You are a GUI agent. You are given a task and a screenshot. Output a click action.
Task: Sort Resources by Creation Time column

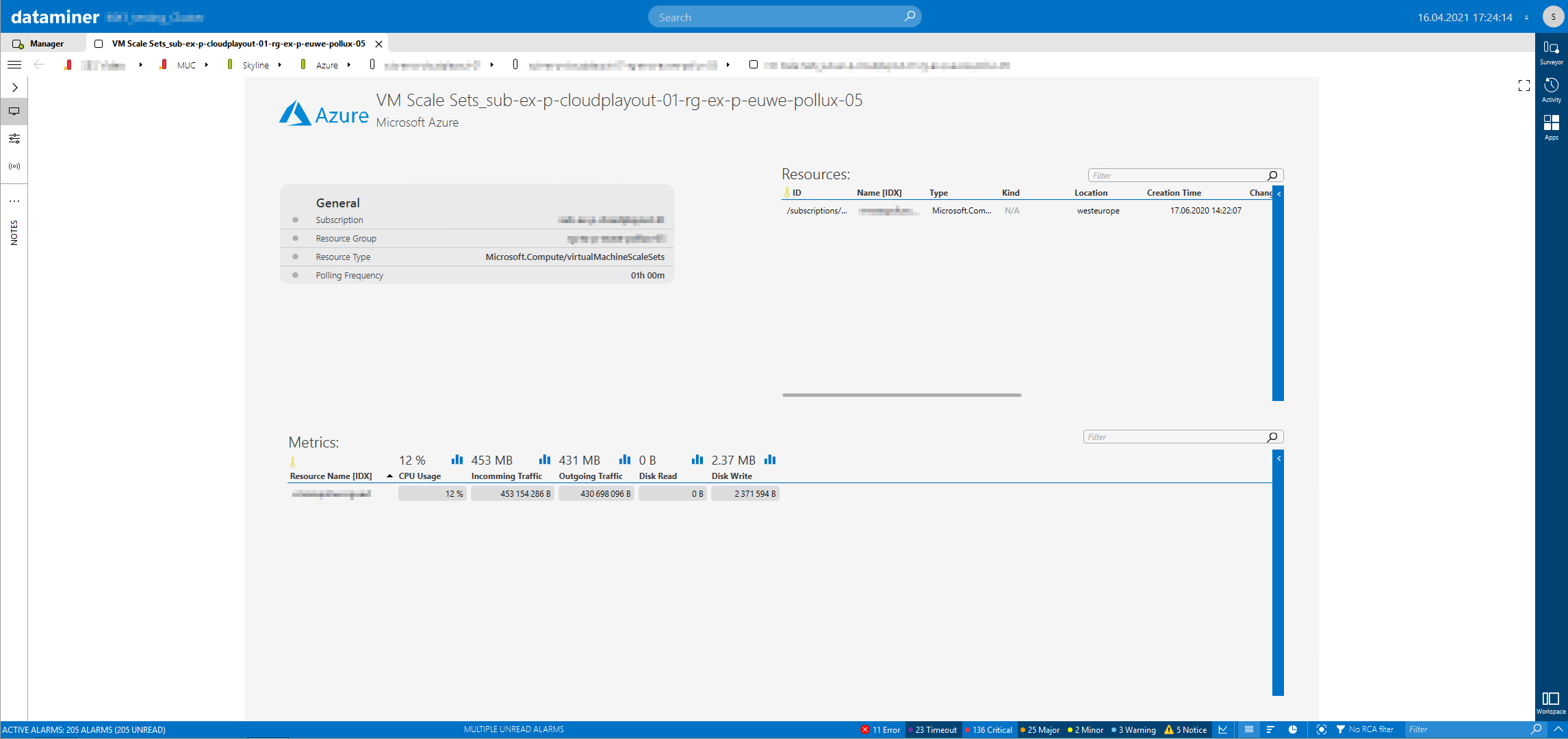[x=1174, y=193]
